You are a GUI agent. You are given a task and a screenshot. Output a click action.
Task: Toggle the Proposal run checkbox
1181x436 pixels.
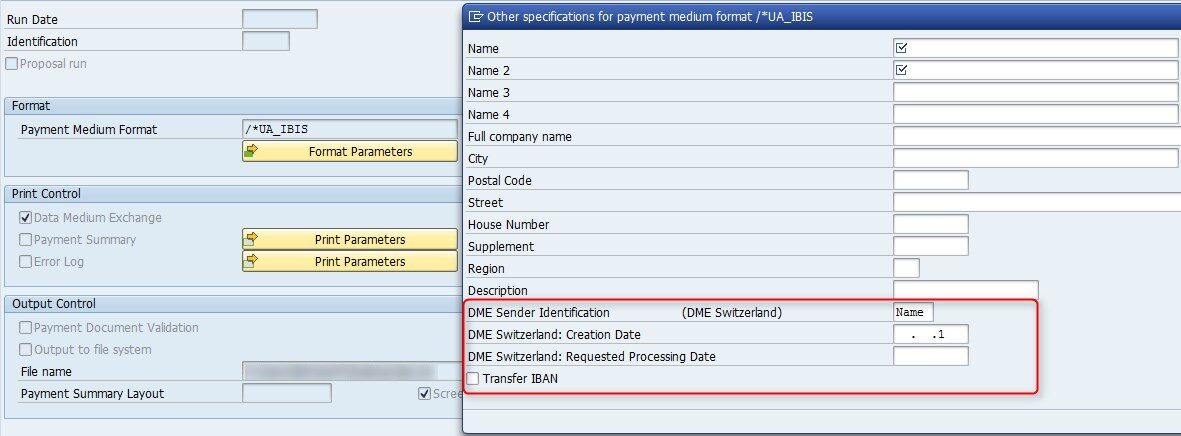(12, 64)
